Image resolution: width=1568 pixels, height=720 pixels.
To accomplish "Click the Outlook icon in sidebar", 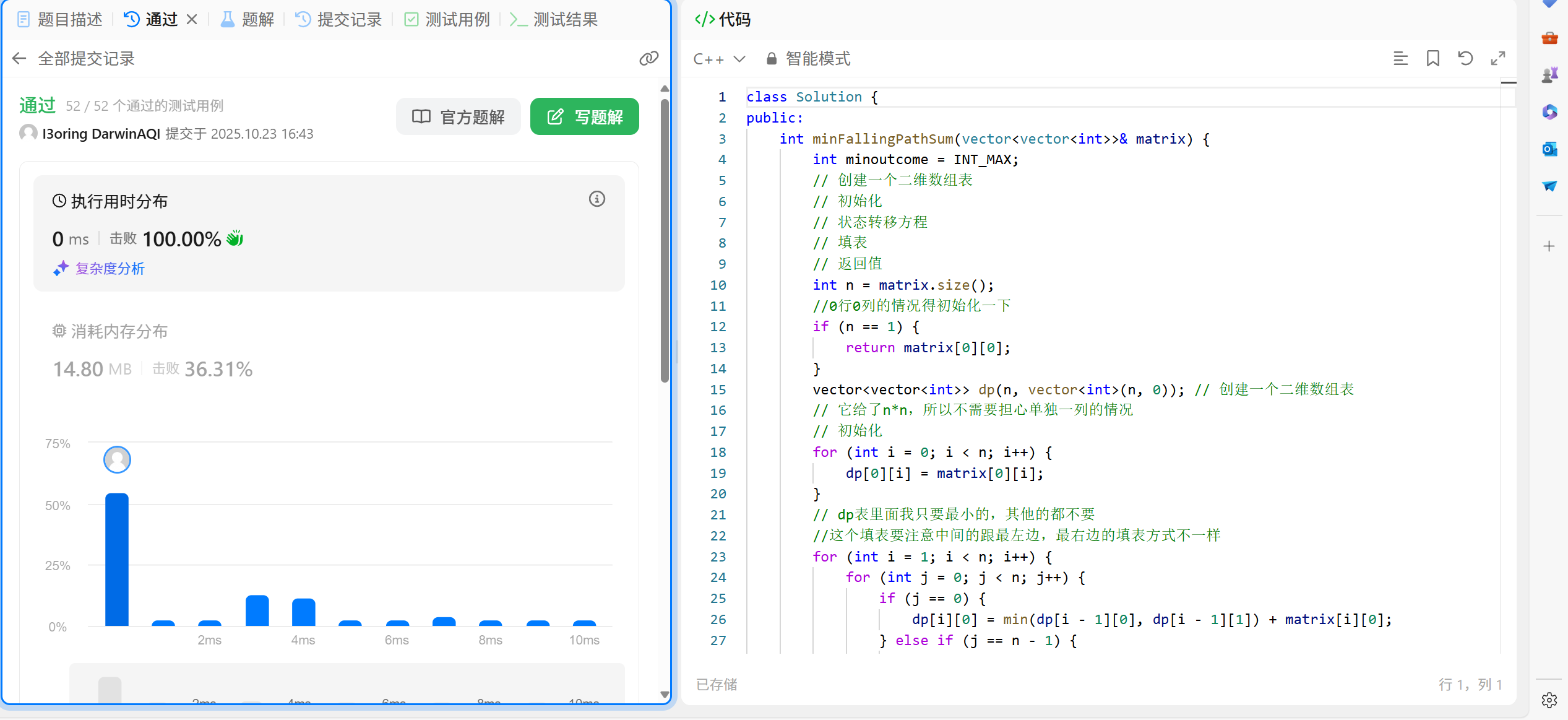I will point(1549,149).
